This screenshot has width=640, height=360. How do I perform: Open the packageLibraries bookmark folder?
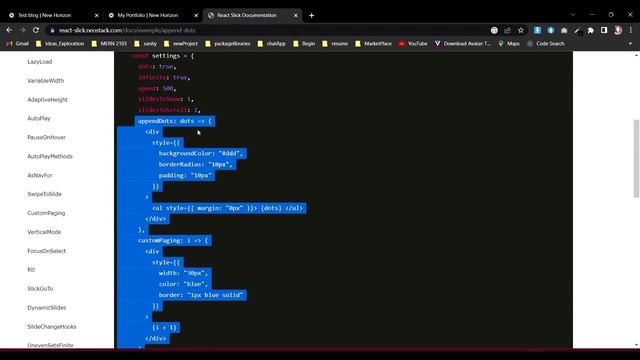click(x=228, y=44)
